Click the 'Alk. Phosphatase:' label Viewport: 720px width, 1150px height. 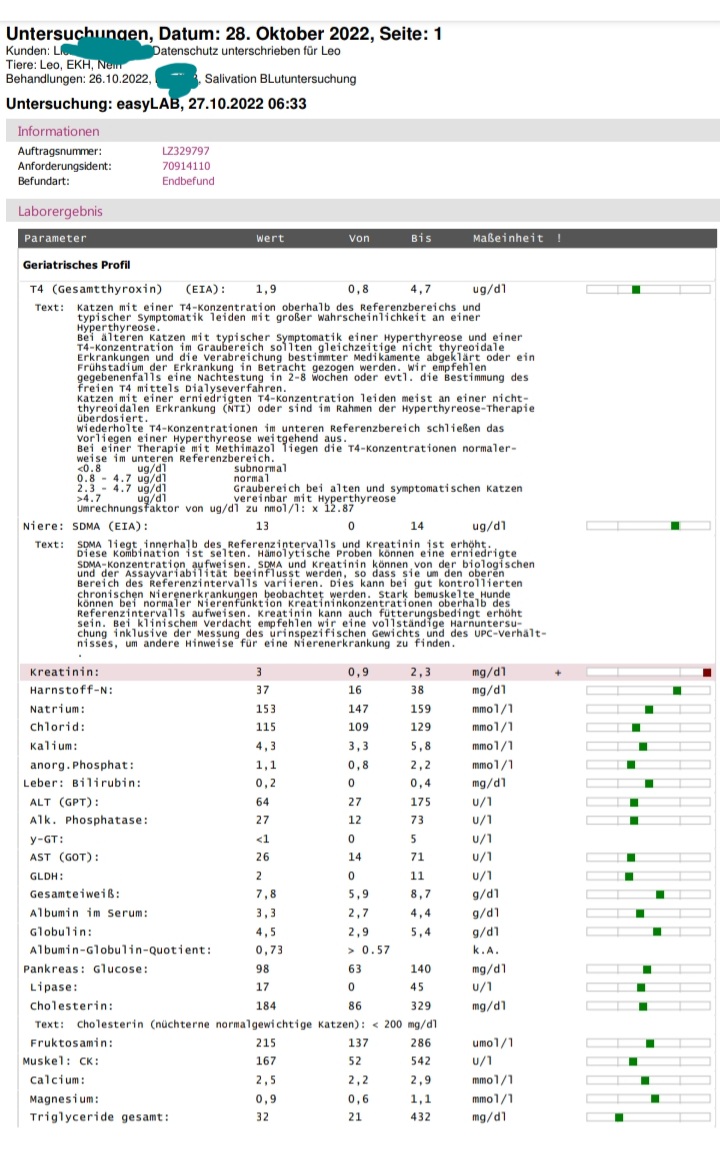(x=89, y=820)
